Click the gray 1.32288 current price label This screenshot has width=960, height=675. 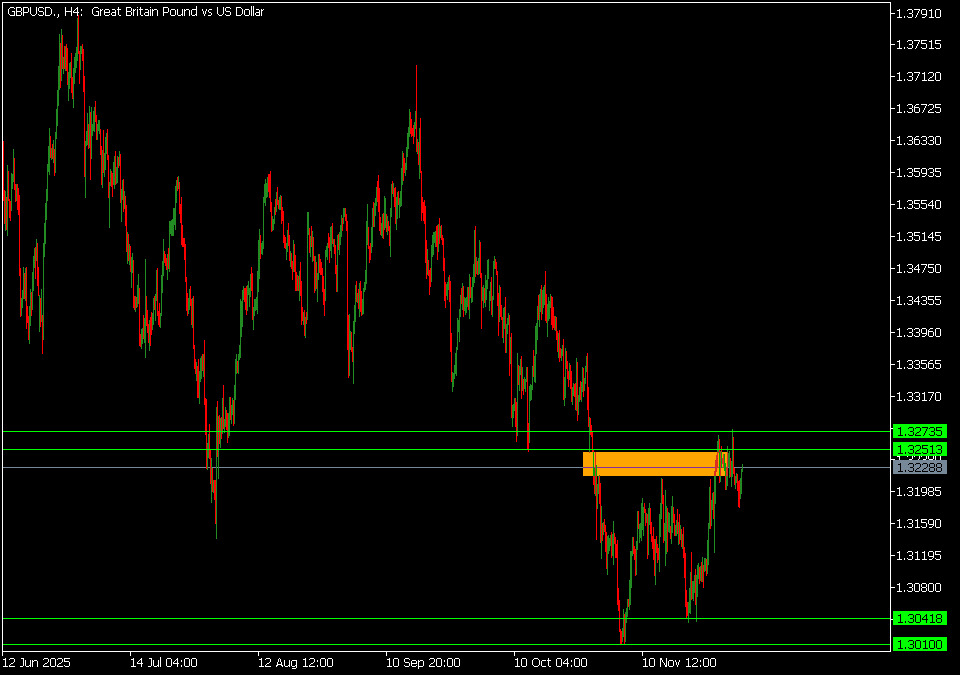click(x=920, y=467)
